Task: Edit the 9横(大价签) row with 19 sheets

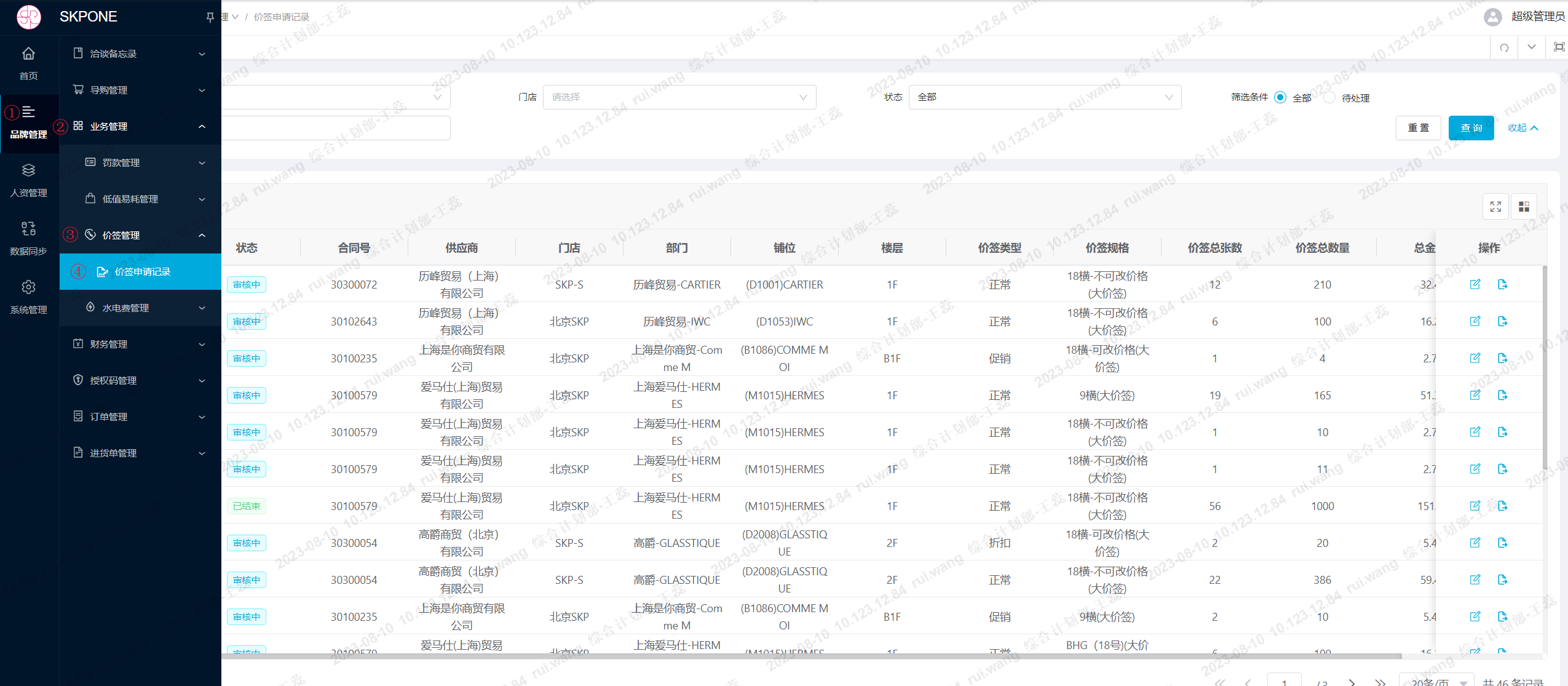Action: (x=1475, y=395)
